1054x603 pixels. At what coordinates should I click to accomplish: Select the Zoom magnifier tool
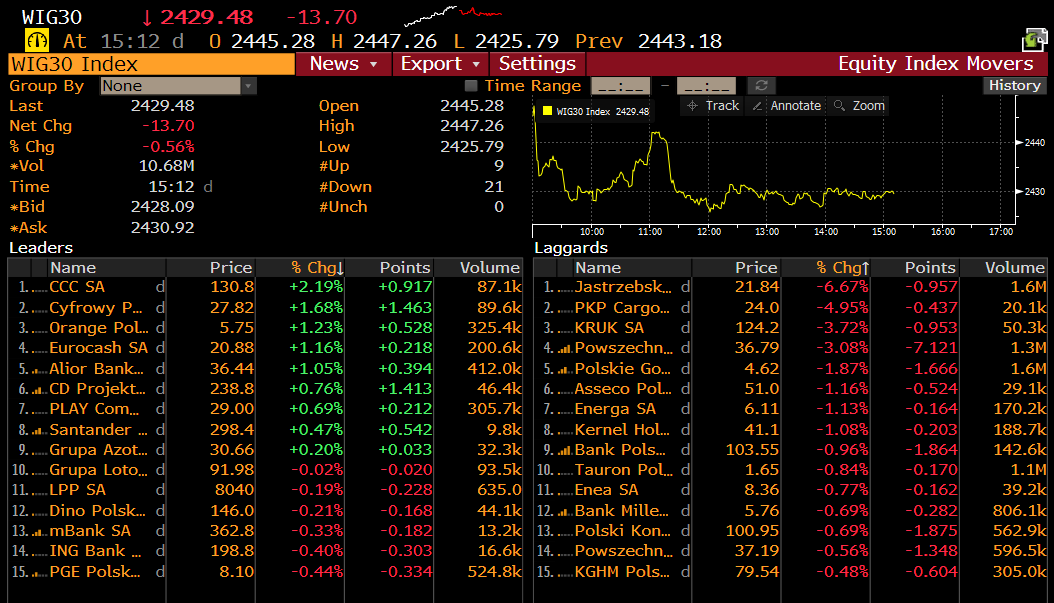tap(859, 106)
